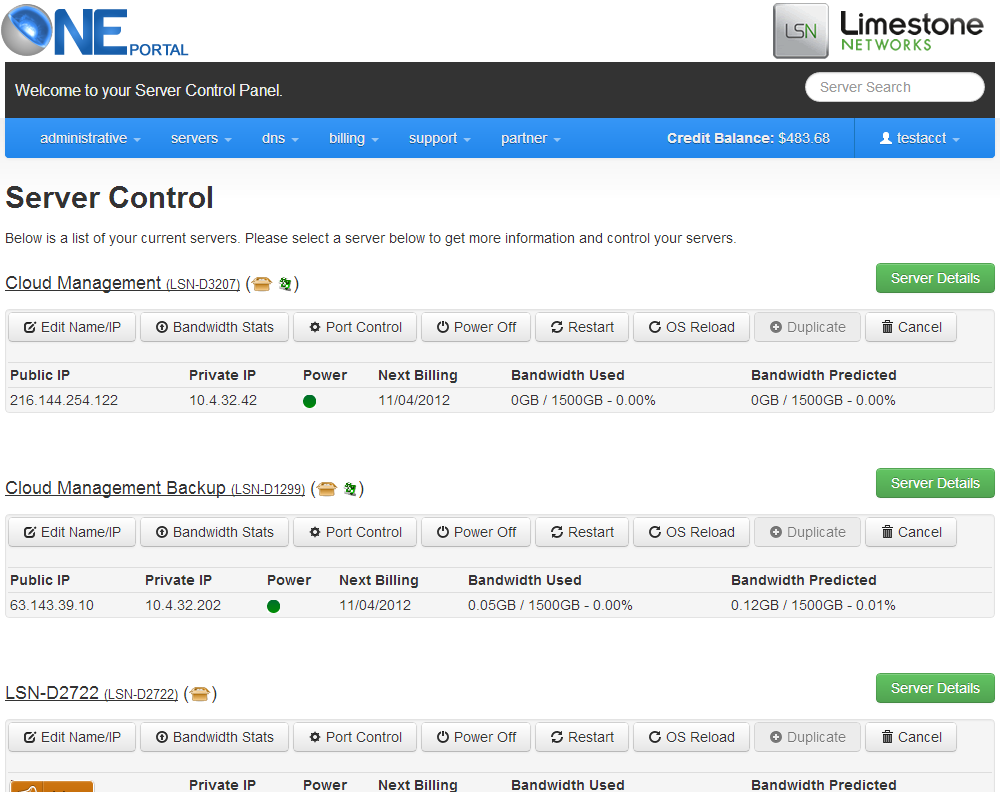The height and width of the screenshot is (792, 1000).
Task: Click bandwidth used 0.05GB / 1500GB - 0.00%
Action: [550, 605]
